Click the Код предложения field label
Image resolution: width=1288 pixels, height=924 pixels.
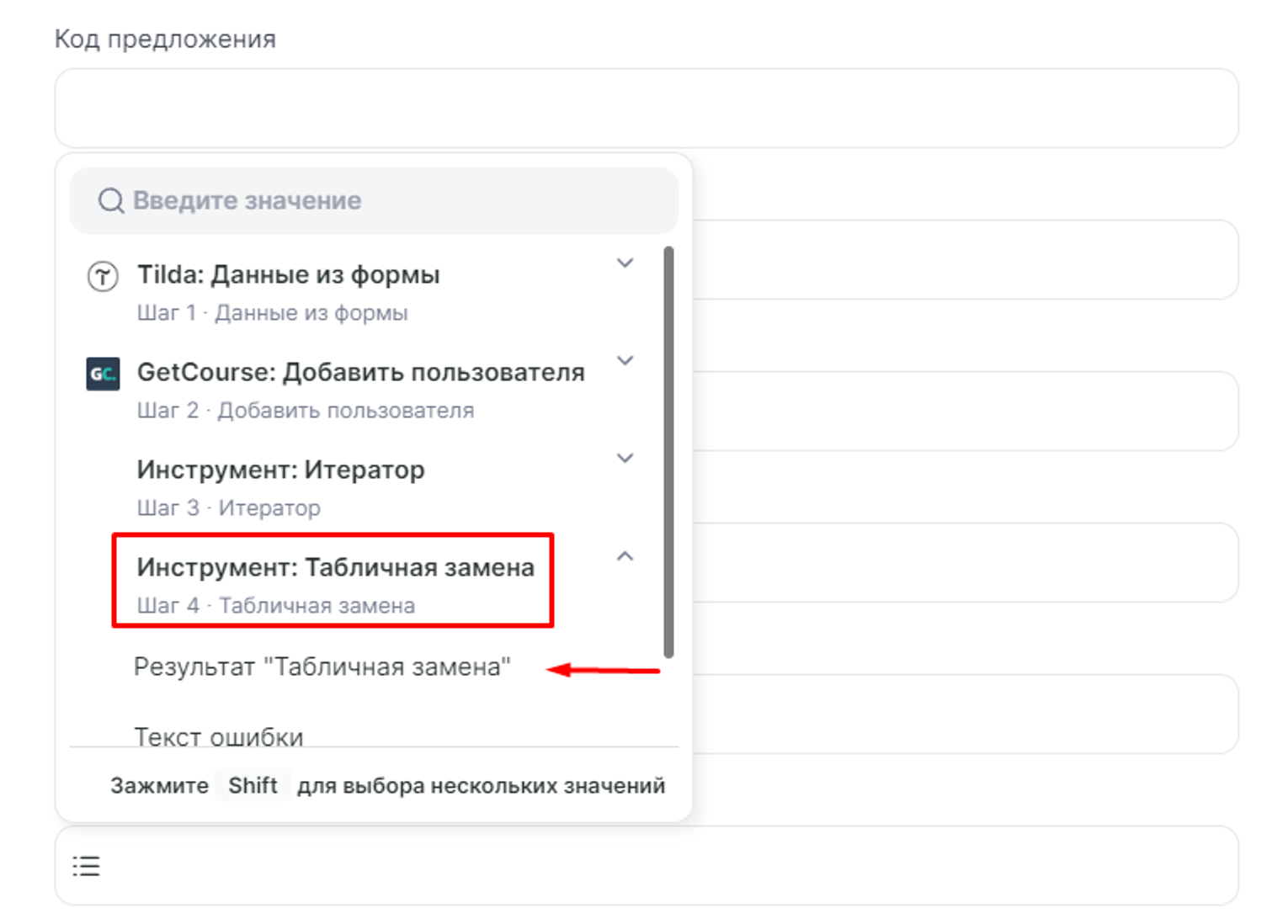click(x=165, y=40)
